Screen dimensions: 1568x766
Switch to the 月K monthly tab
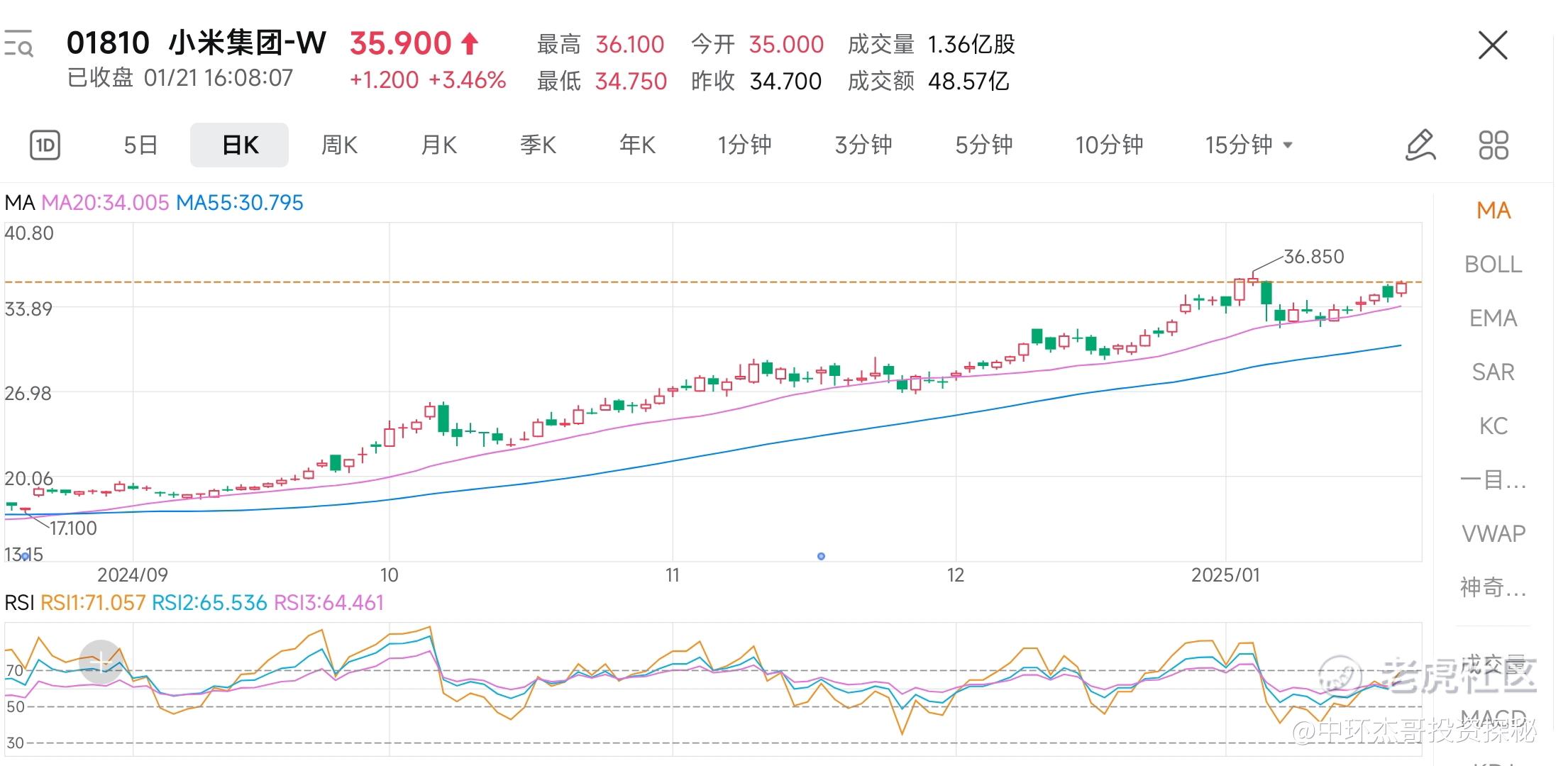point(438,145)
